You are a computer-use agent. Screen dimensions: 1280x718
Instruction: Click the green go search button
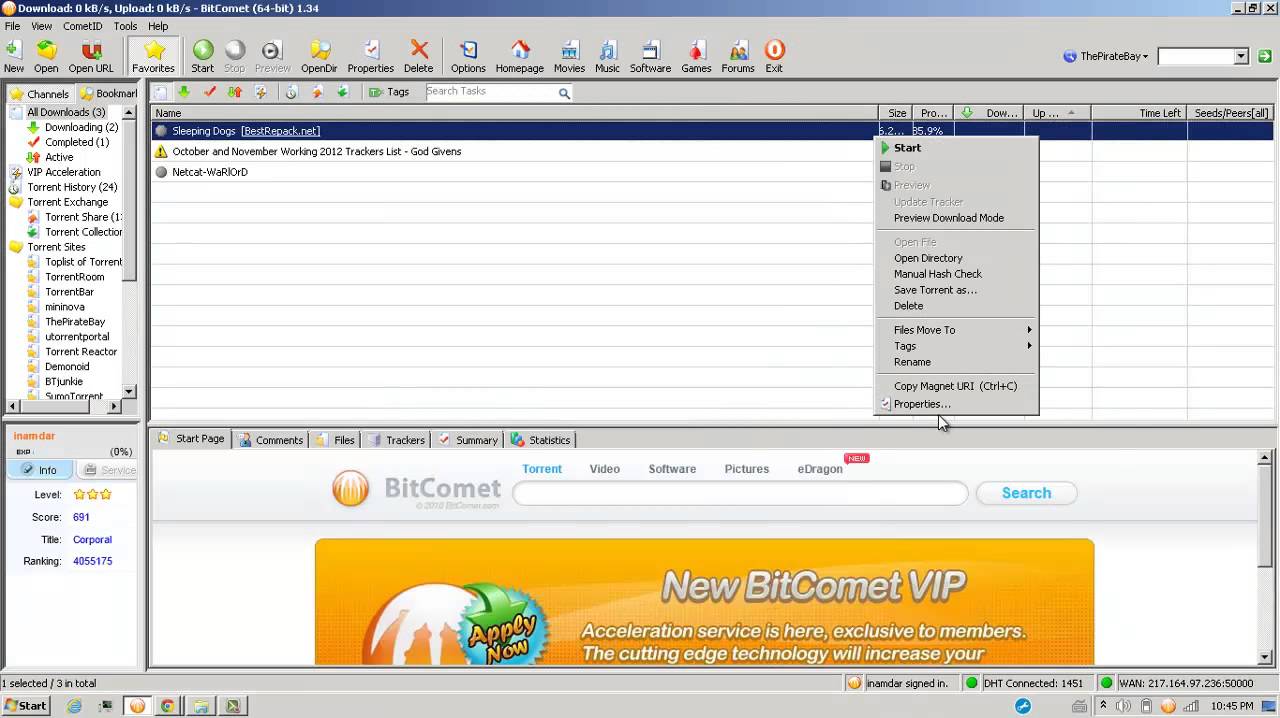tap(1265, 57)
